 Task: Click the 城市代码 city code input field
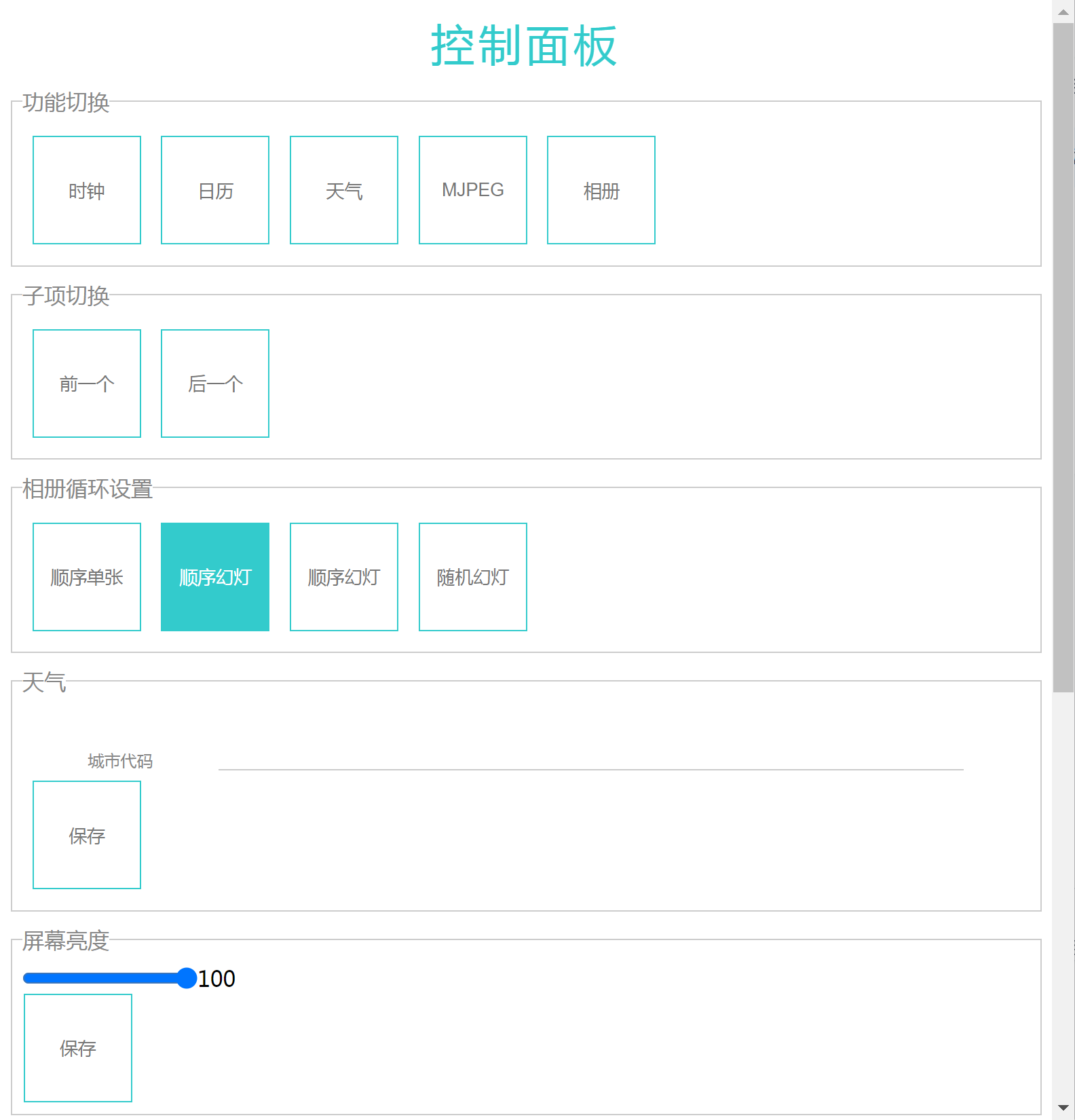coord(590,767)
